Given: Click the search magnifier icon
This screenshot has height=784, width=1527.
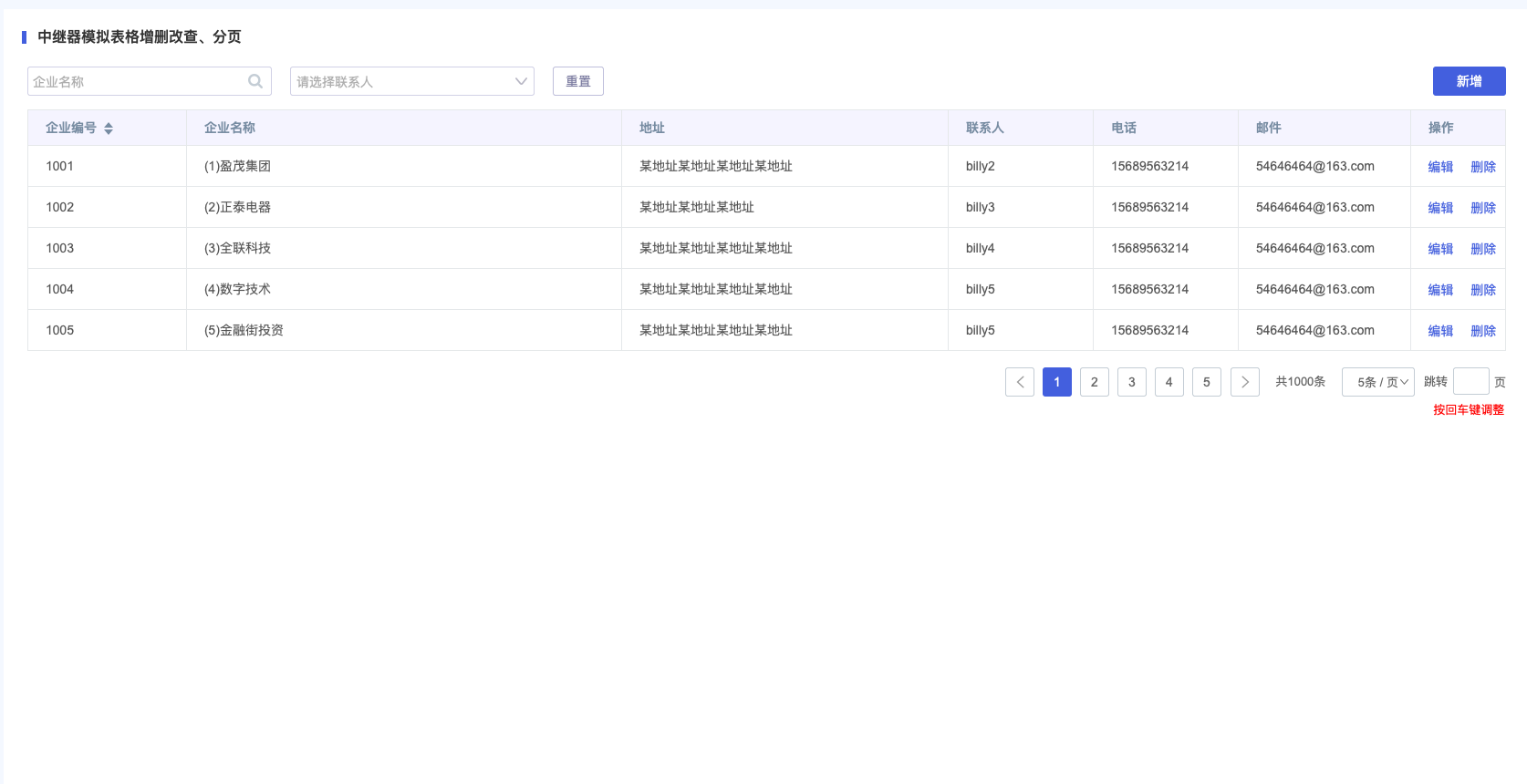Looking at the screenshot, I should pyautogui.click(x=255, y=81).
